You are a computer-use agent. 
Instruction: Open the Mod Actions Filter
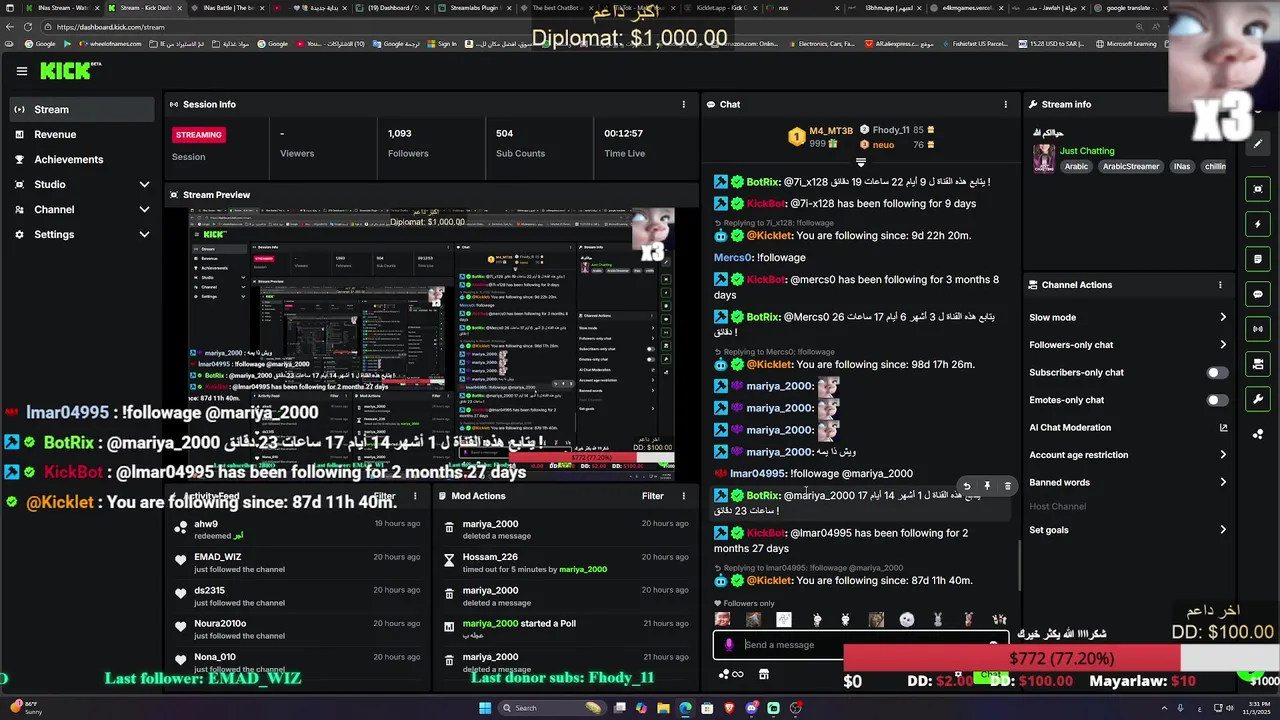tap(652, 496)
